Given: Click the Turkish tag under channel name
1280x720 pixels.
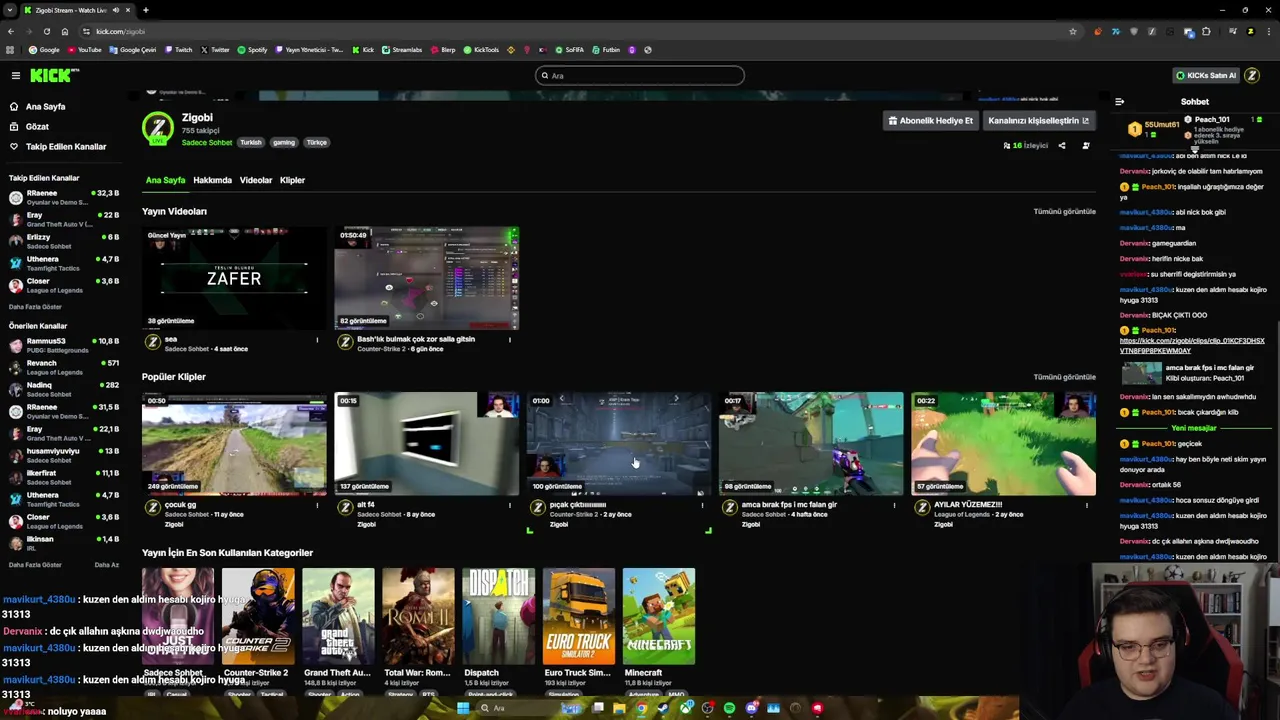Looking at the screenshot, I should tap(251, 143).
